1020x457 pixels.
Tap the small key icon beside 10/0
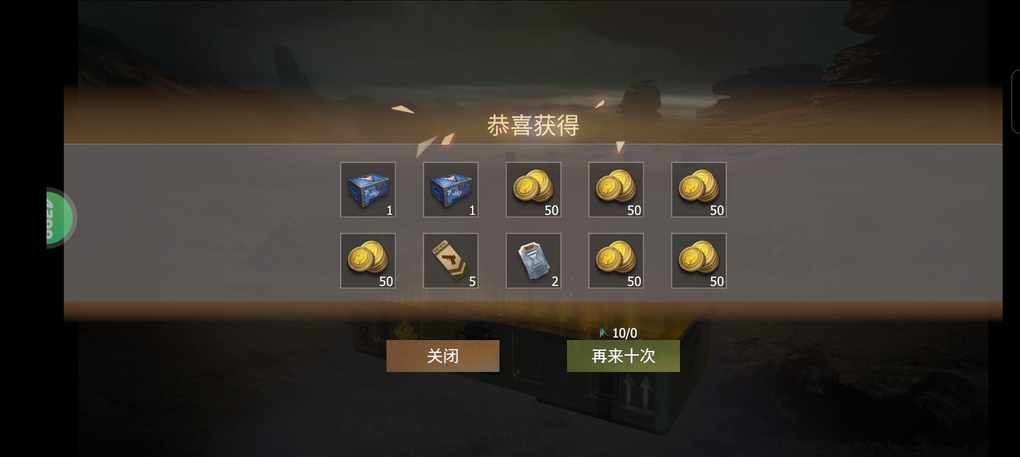click(x=603, y=333)
